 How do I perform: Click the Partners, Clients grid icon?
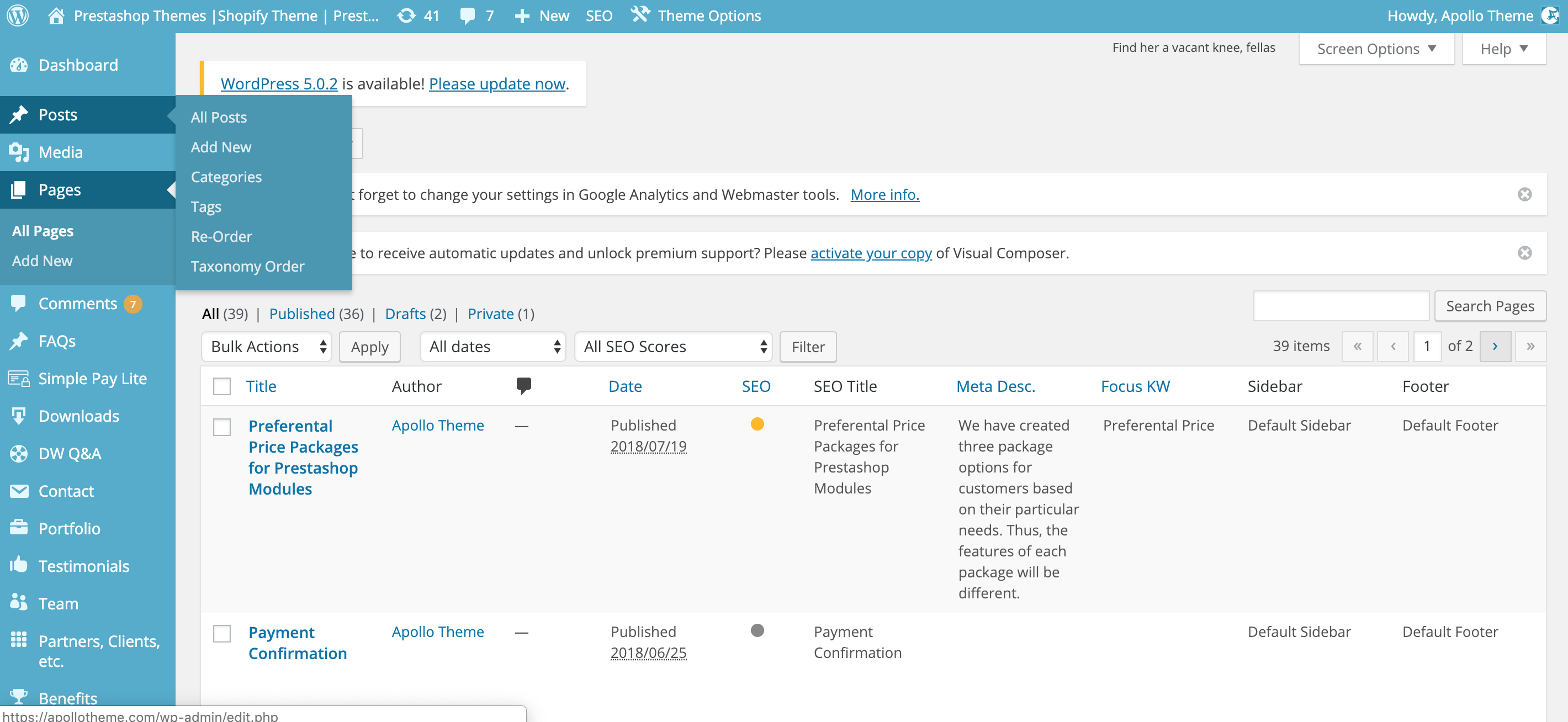click(19, 640)
